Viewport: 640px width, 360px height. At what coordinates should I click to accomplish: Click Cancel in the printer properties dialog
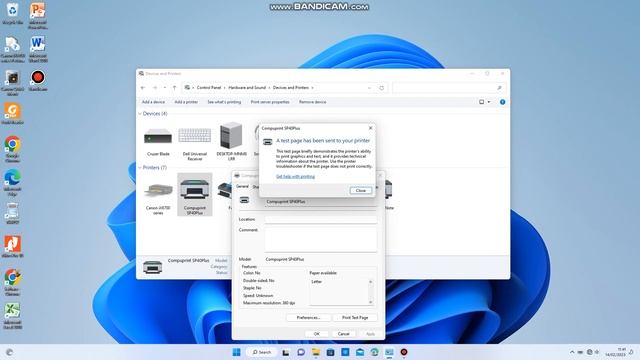click(x=344, y=334)
